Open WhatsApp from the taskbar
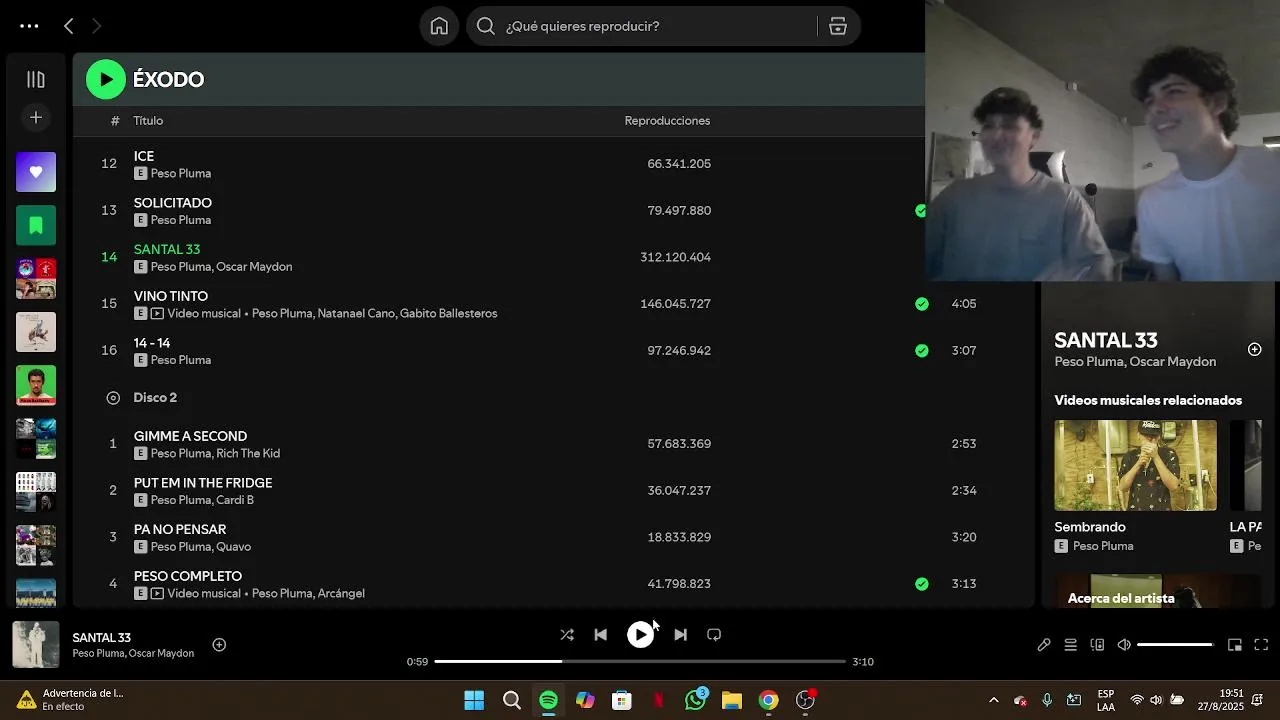 point(695,700)
